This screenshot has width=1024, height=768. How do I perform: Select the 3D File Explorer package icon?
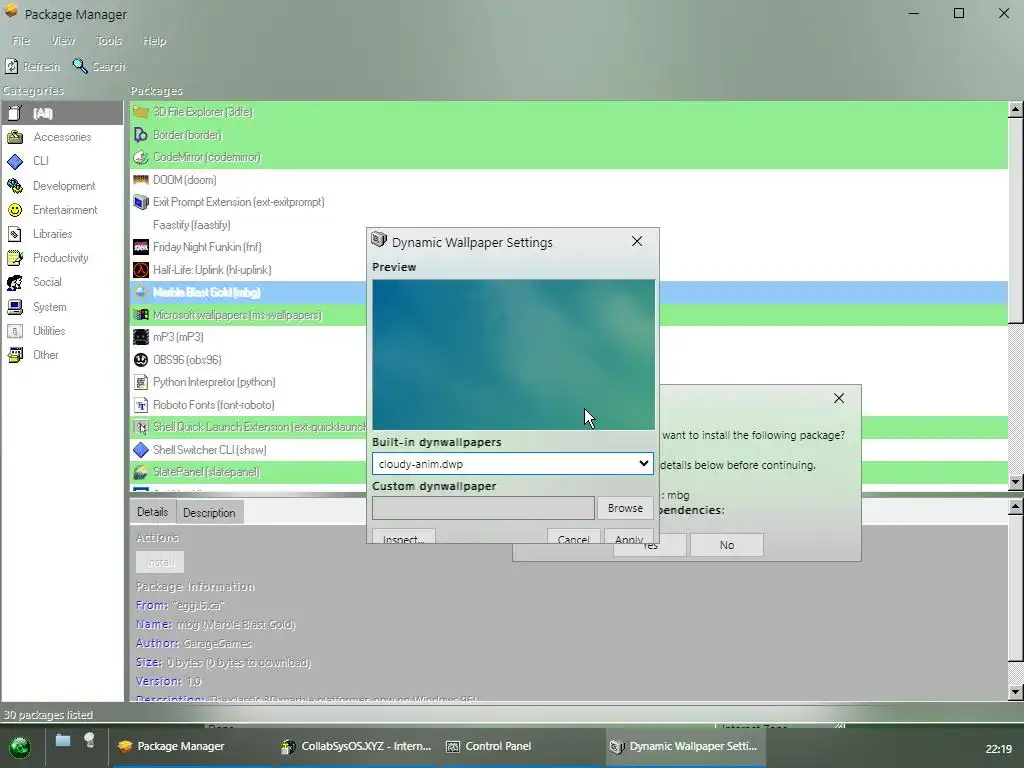click(x=140, y=112)
